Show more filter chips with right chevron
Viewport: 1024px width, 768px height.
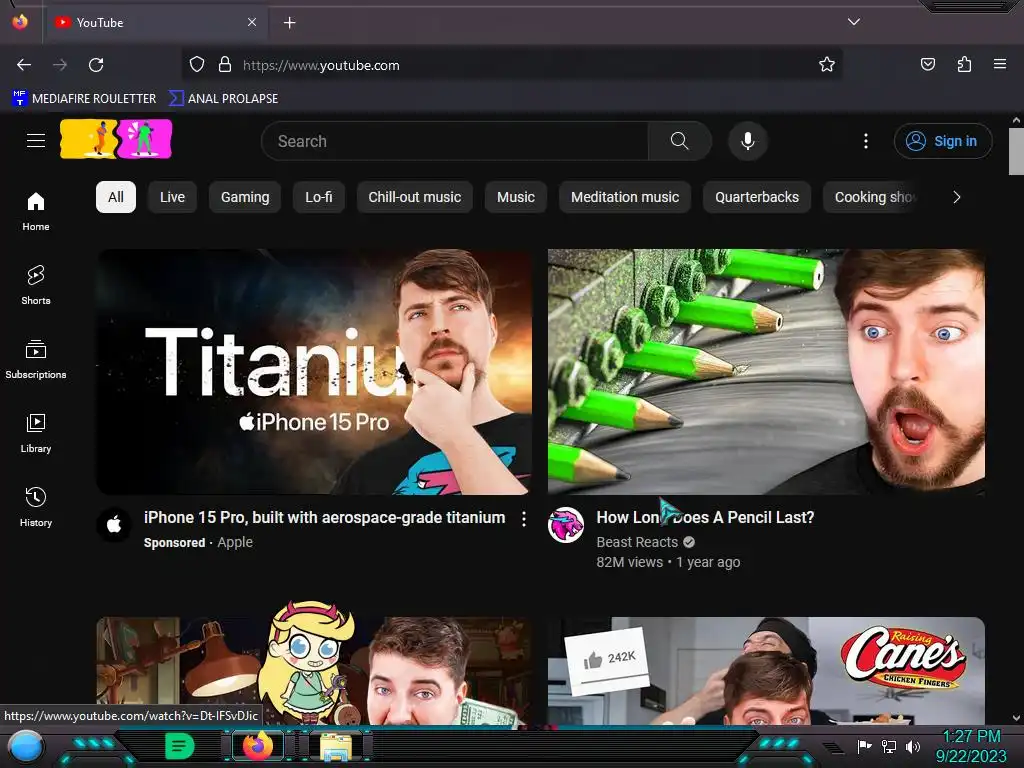coord(957,197)
